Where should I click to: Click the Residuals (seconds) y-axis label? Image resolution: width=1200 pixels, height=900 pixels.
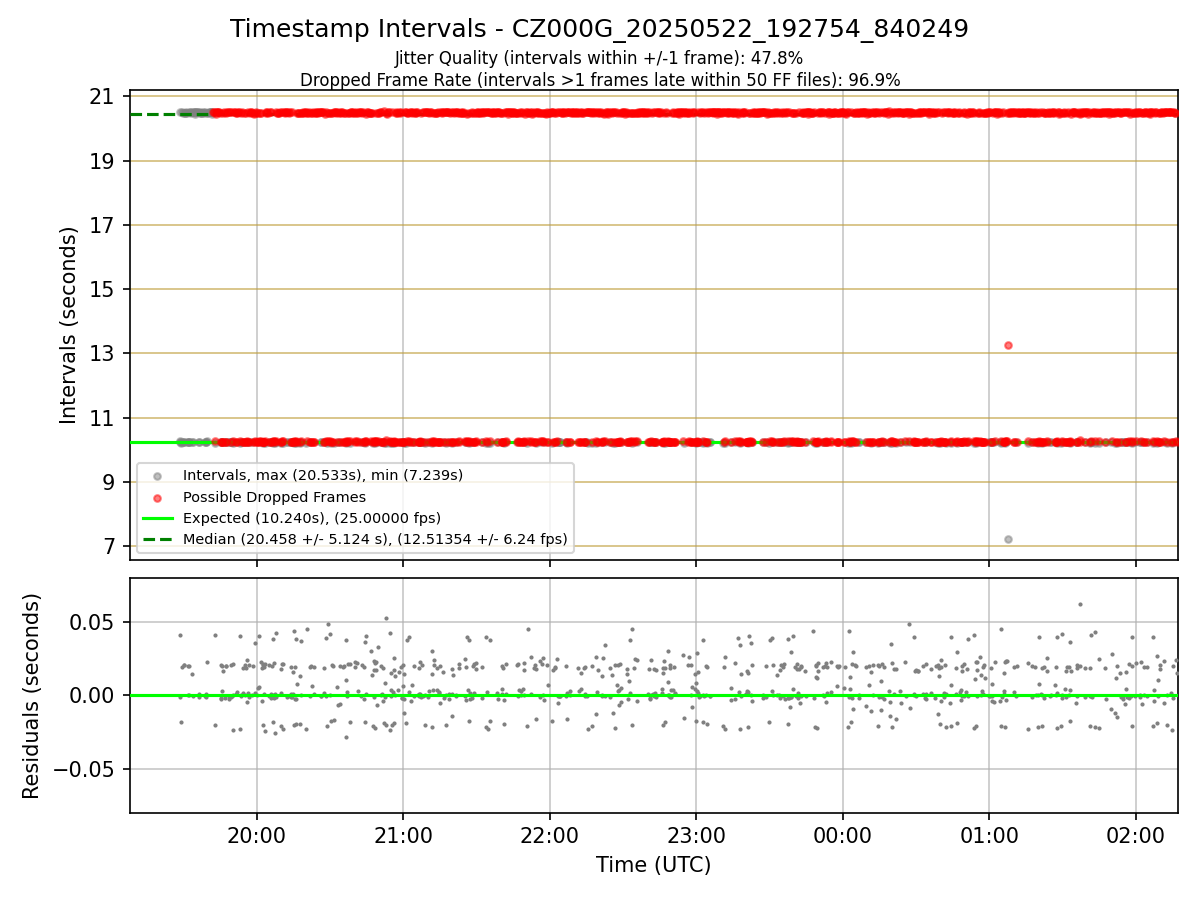(x=32, y=696)
